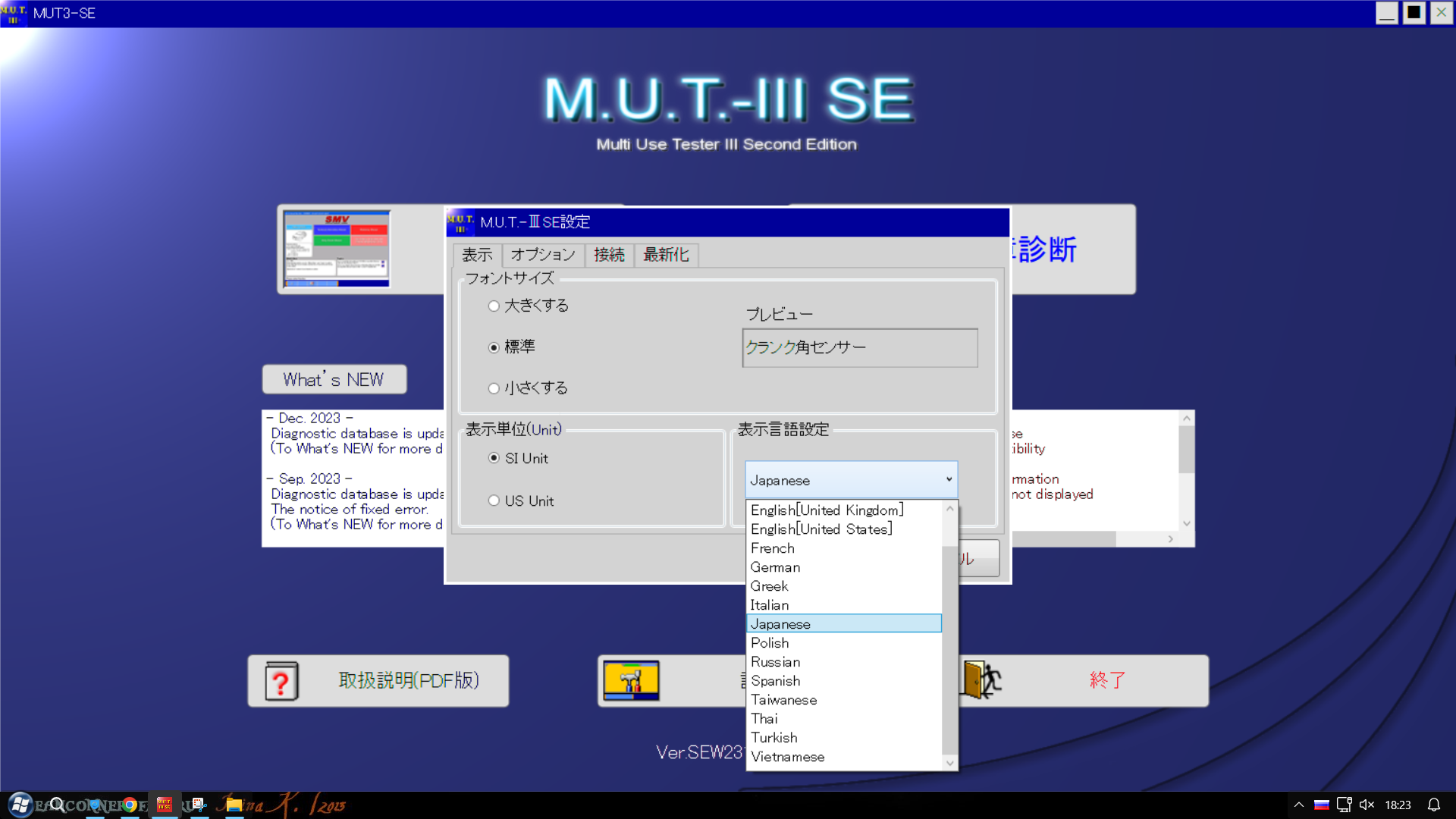Open File Explorer from taskbar

(234, 805)
